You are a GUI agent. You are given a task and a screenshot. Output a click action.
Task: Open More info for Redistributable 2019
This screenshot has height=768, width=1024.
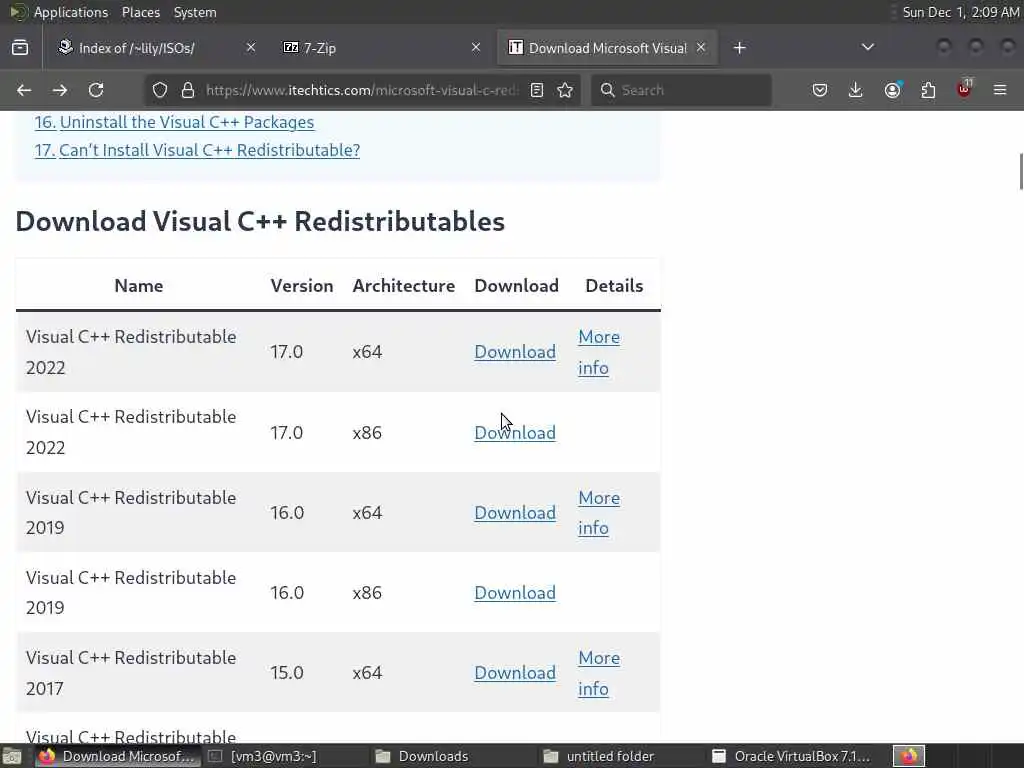coord(599,513)
